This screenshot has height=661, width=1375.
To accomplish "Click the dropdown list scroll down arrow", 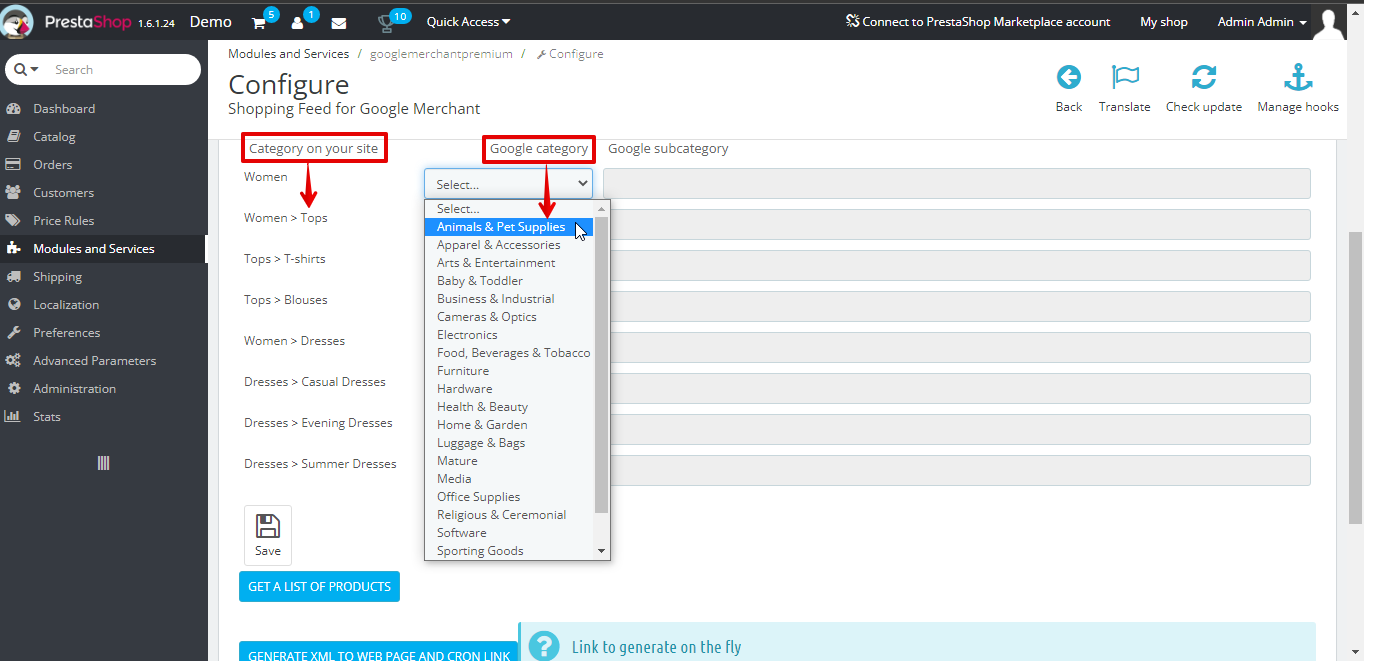I will coord(602,551).
